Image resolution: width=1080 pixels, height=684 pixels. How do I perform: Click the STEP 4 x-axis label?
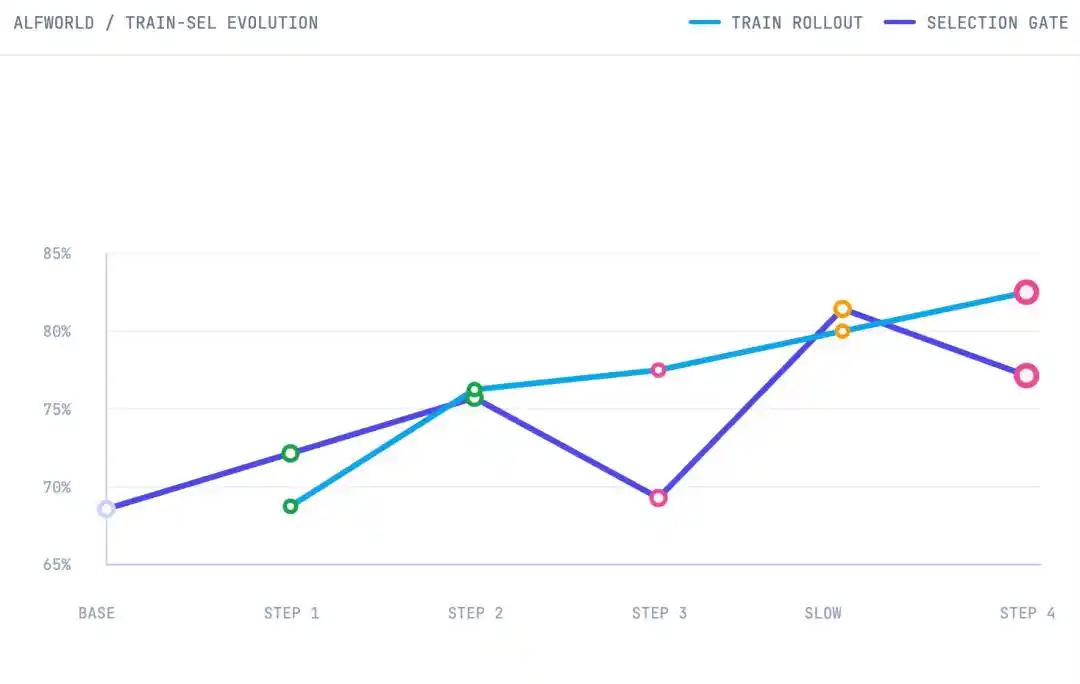[x=1027, y=613]
